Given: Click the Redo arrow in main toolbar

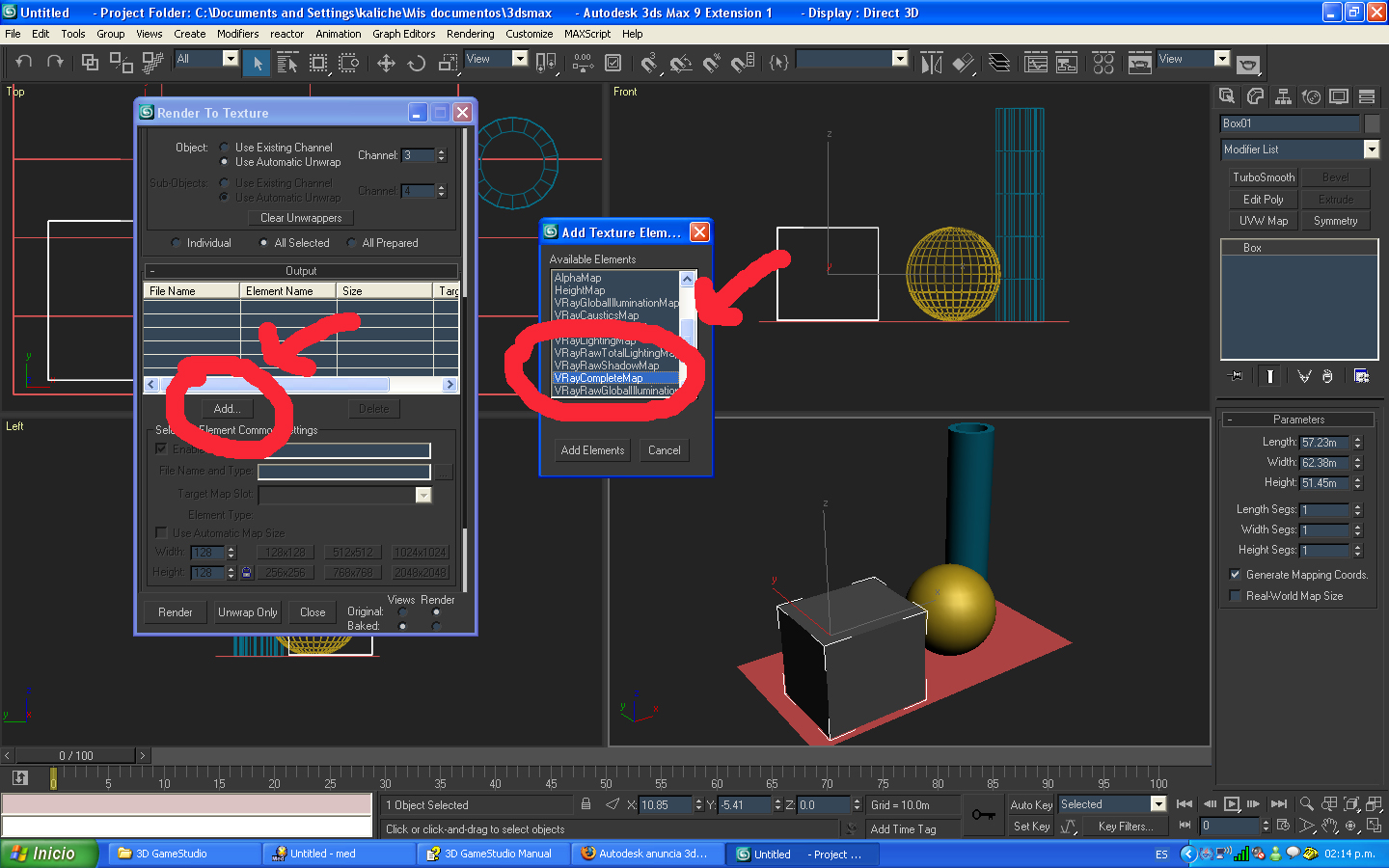Looking at the screenshot, I should coord(55,63).
